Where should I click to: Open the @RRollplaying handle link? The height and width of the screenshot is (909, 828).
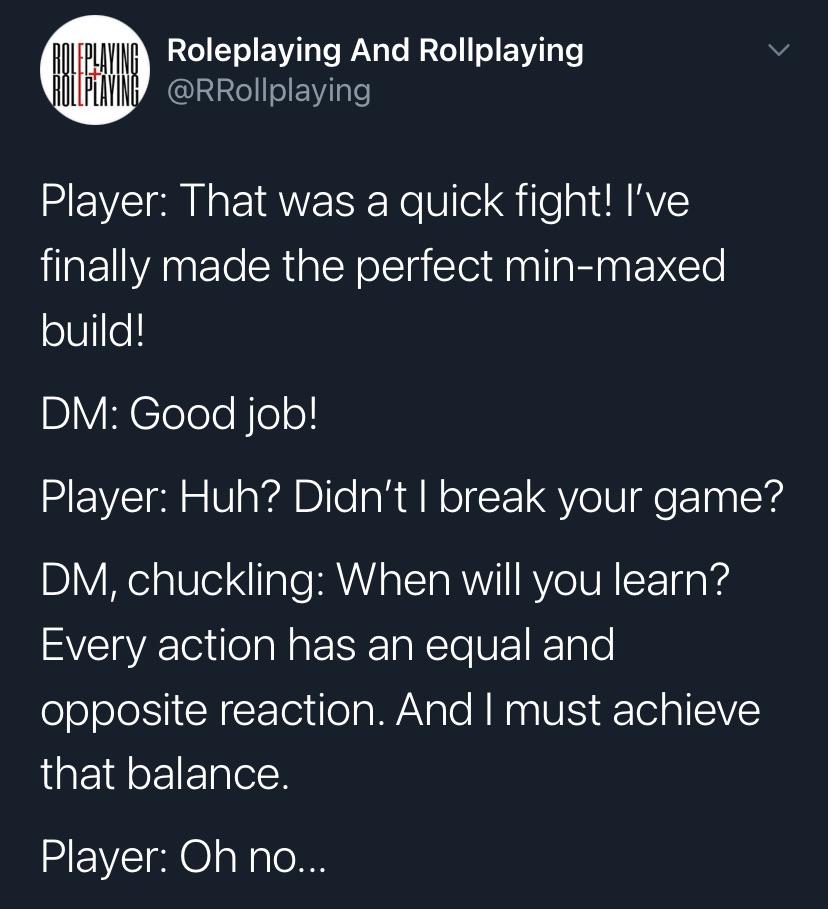pyautogui.click(x=268, y=91)
